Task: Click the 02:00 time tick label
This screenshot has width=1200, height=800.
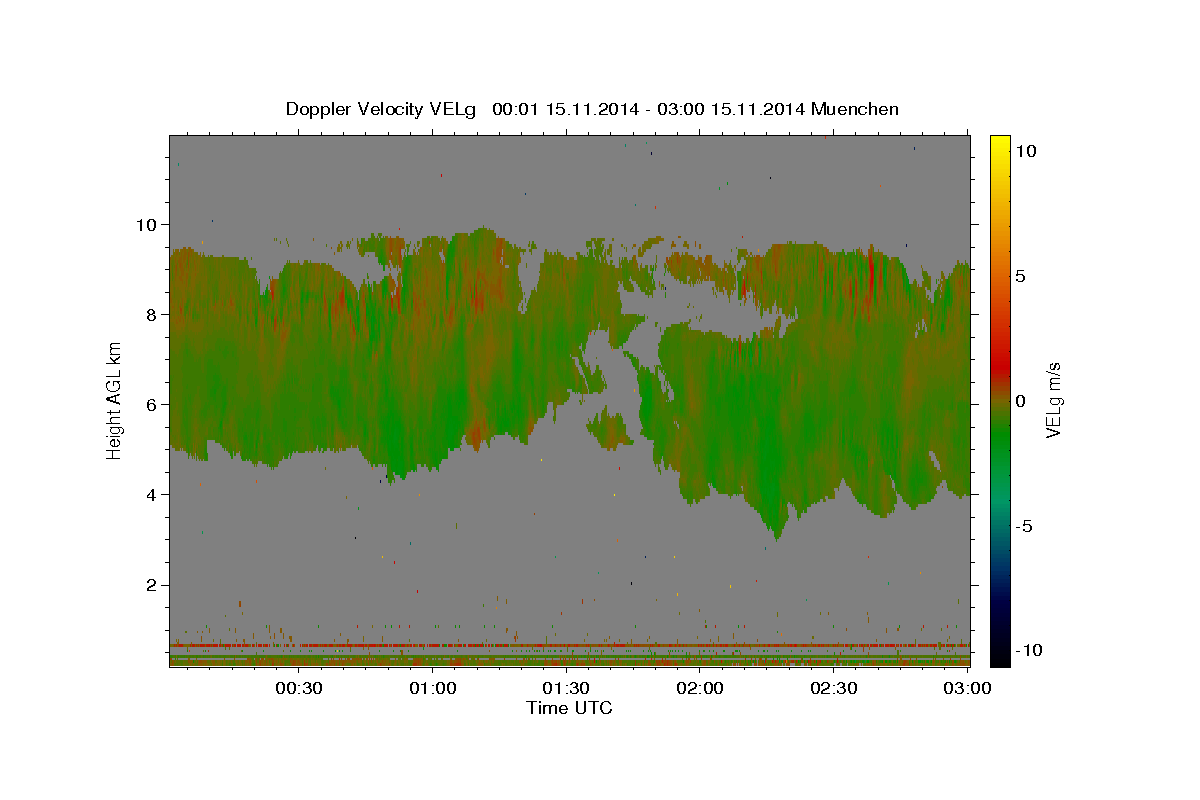Action: [700, 688]
